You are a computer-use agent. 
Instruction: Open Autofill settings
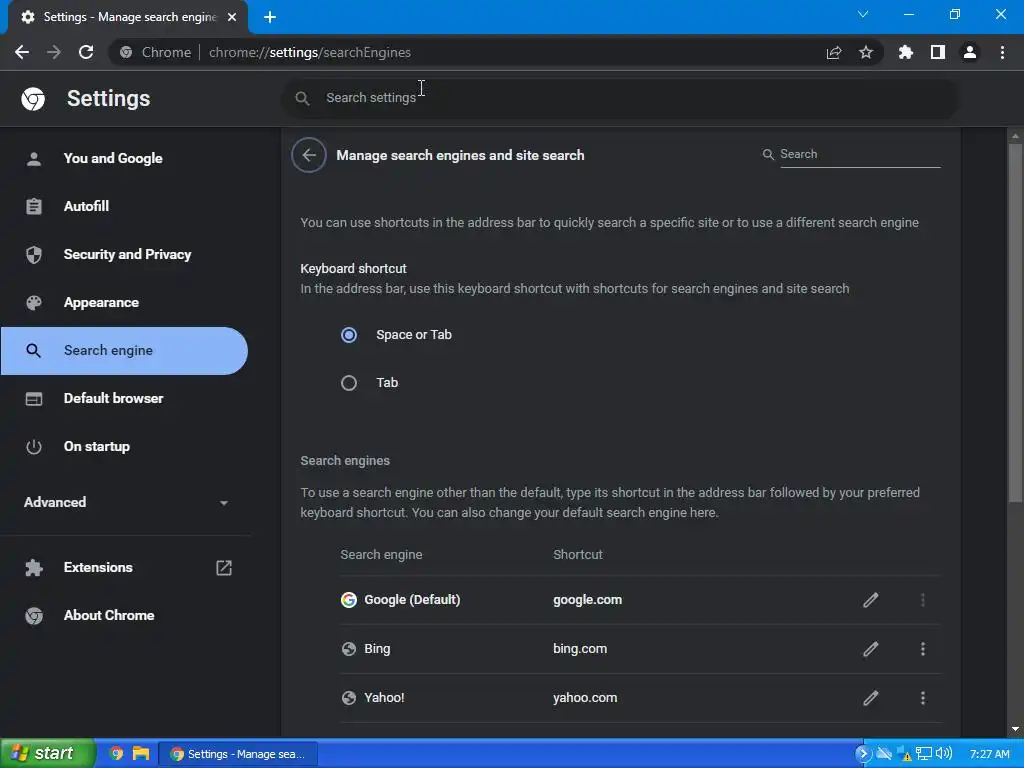coord(124,206)
